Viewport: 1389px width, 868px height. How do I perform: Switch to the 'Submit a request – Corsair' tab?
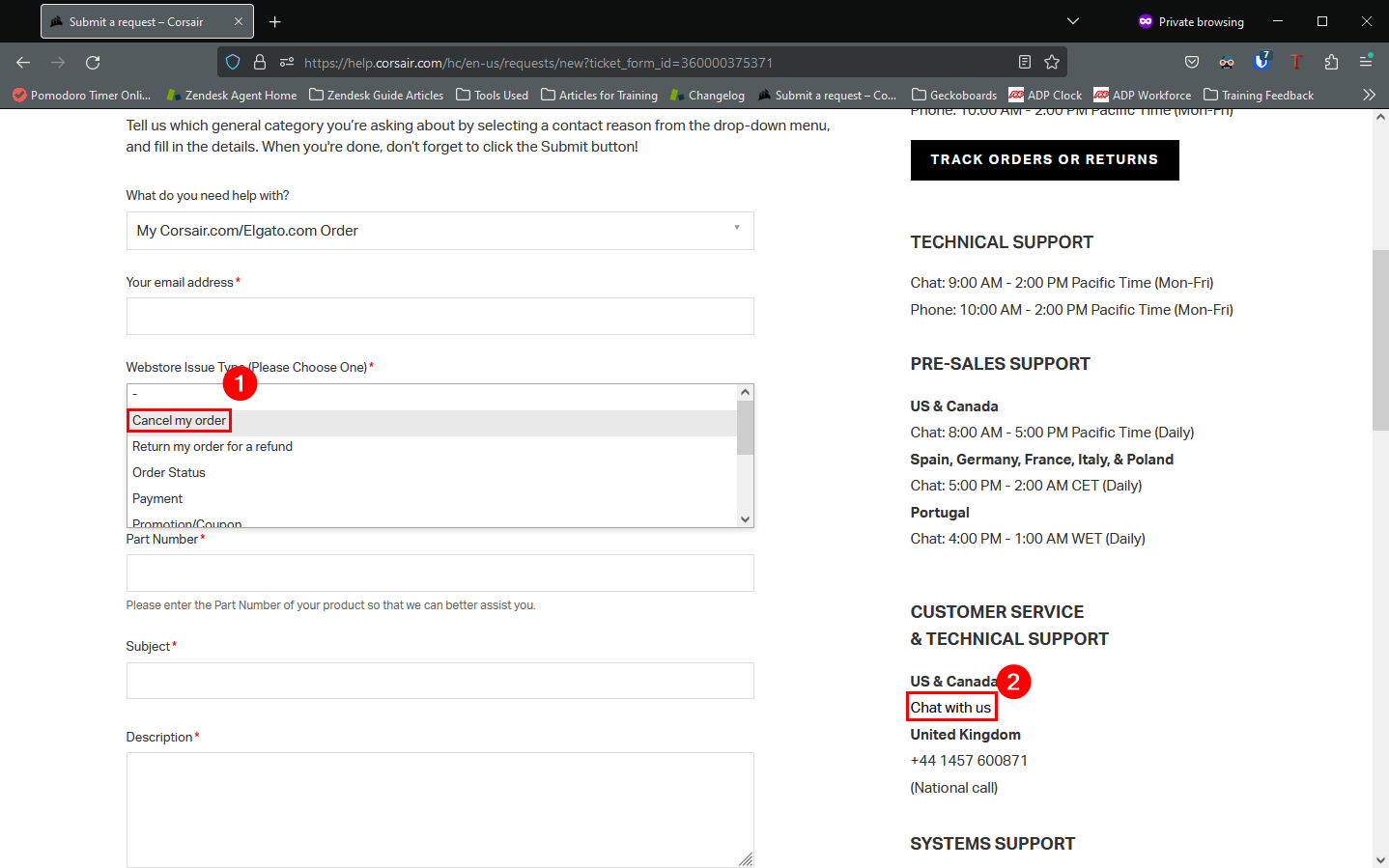(135, 20)
